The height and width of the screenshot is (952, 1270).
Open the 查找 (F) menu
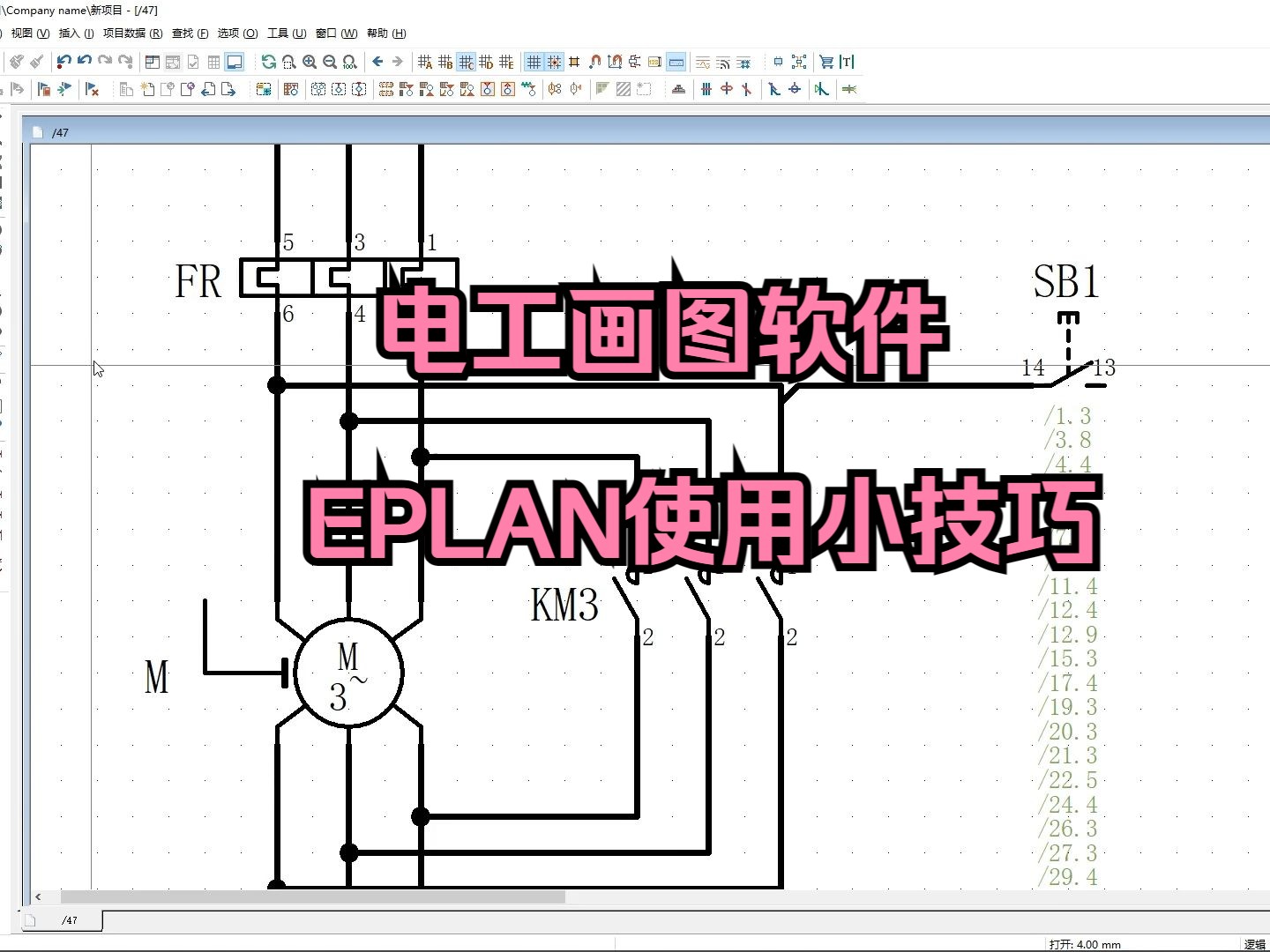point(190,33)
